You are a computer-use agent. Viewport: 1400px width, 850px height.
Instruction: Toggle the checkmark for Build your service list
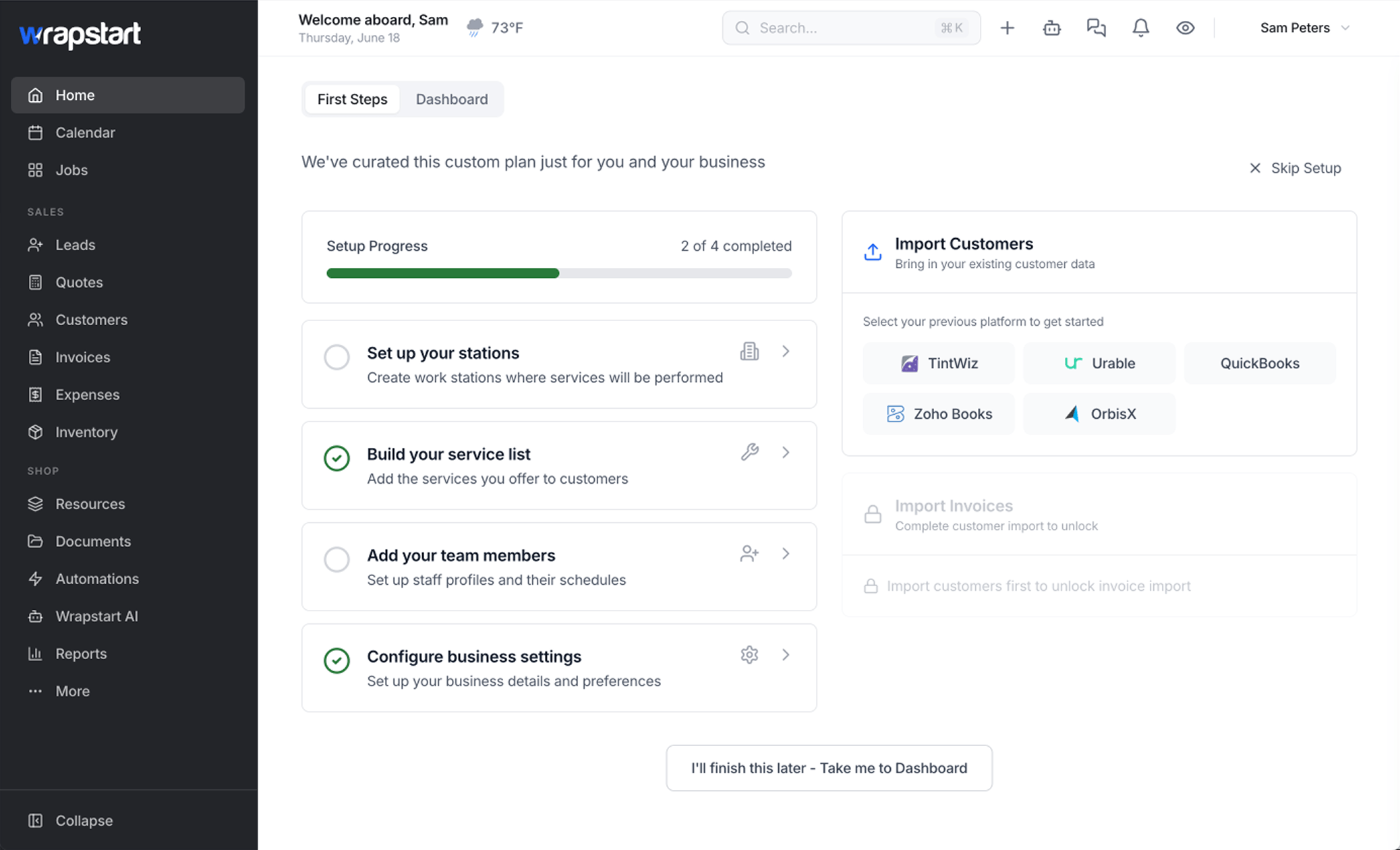[337, 458]
